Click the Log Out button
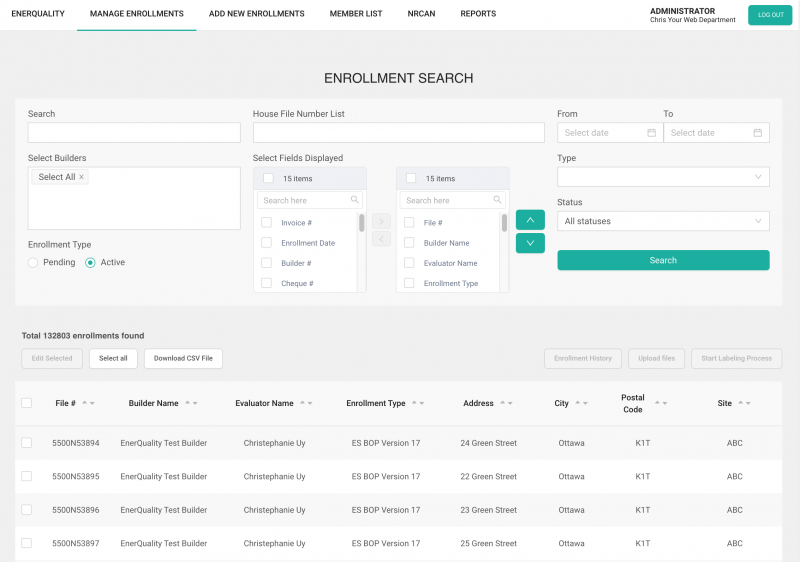The image size is (800, 562). click(x=770, y=15)
